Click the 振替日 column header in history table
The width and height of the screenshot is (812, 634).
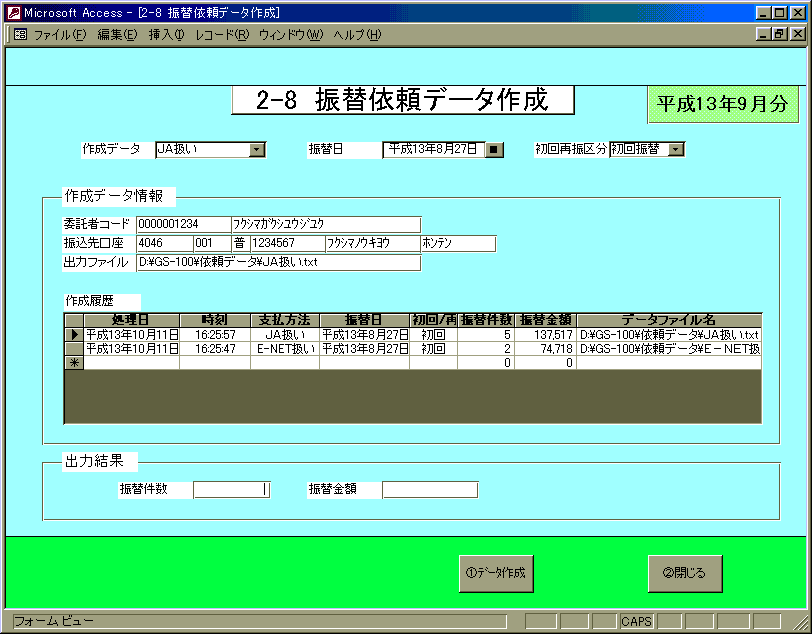pyautogui.click(x=365, y=320)
